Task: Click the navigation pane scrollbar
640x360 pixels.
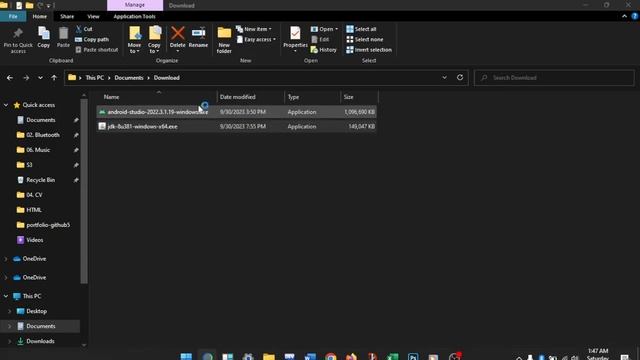Action: pyautogui.click(x=84, y=191)
